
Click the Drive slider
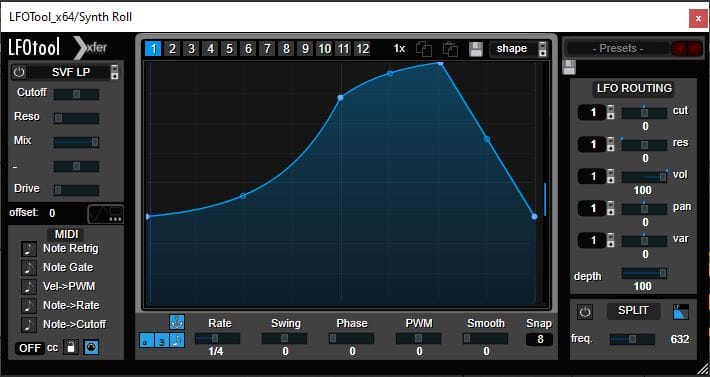coord(76,190)
